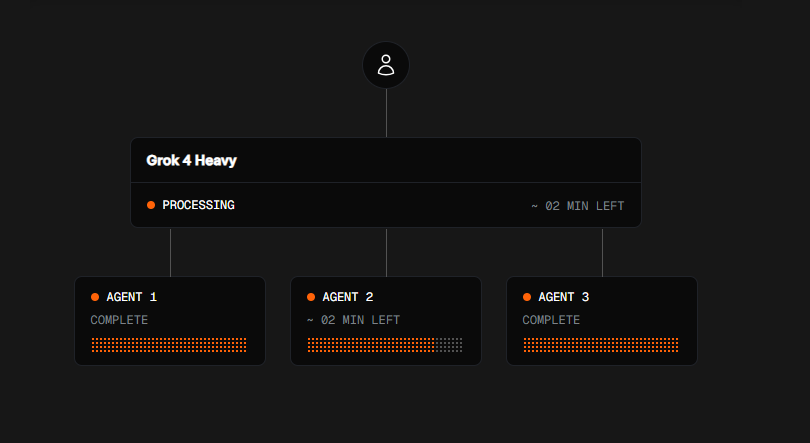Click the COMPLETE status under AGENT 3
810x443 pixels.
pos(551,320)
